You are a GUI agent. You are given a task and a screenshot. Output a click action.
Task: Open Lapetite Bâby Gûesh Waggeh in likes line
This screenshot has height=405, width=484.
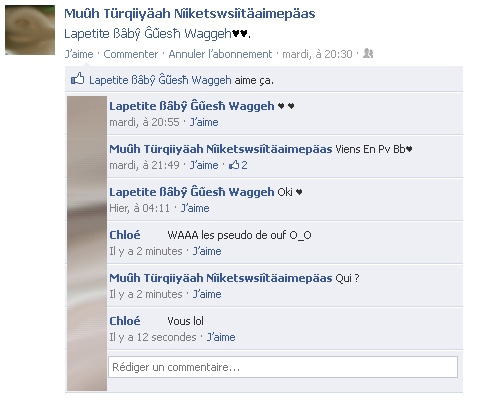pos(160,80)
